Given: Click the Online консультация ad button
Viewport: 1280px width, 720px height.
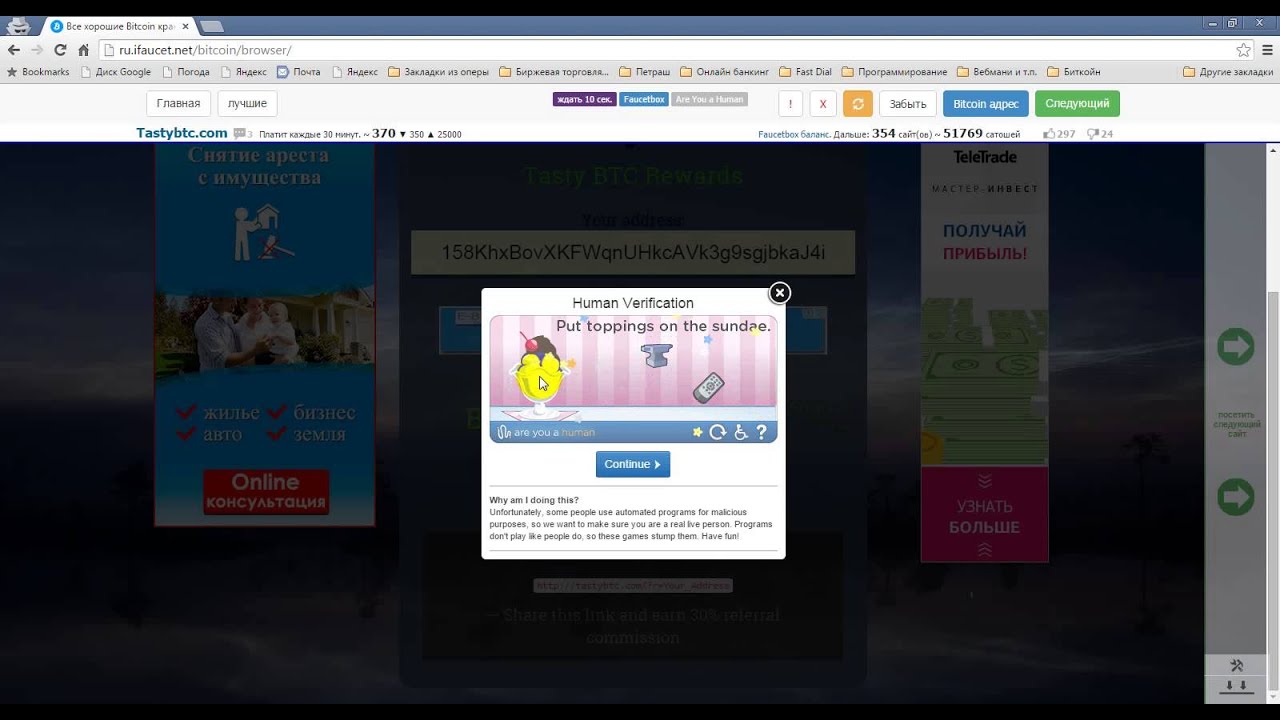Looking at the screenshot, I should click(x=266, y=492).
